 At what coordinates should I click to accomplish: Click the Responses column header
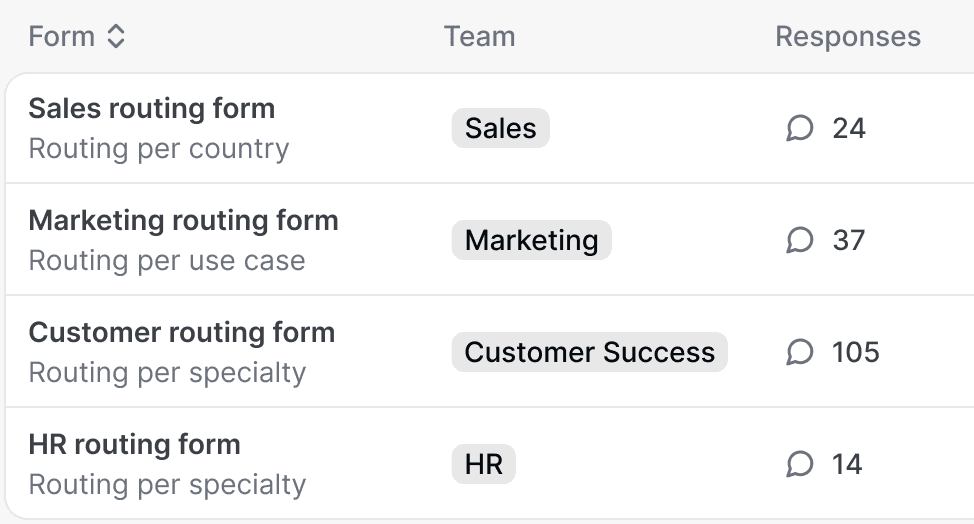(847, 37)
